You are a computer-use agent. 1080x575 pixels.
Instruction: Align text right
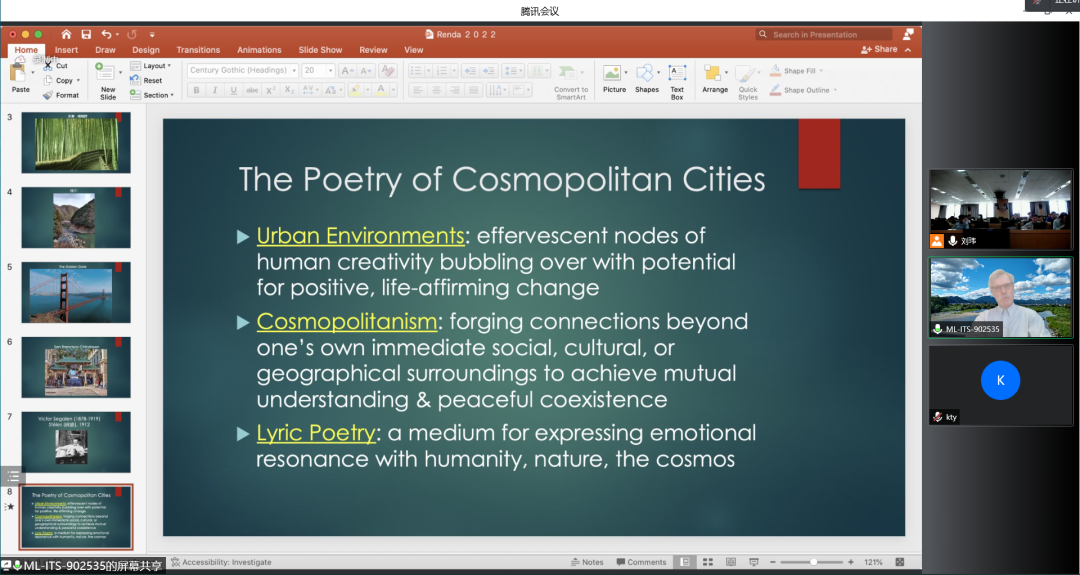pyautogui.click(x=455, y=90)
